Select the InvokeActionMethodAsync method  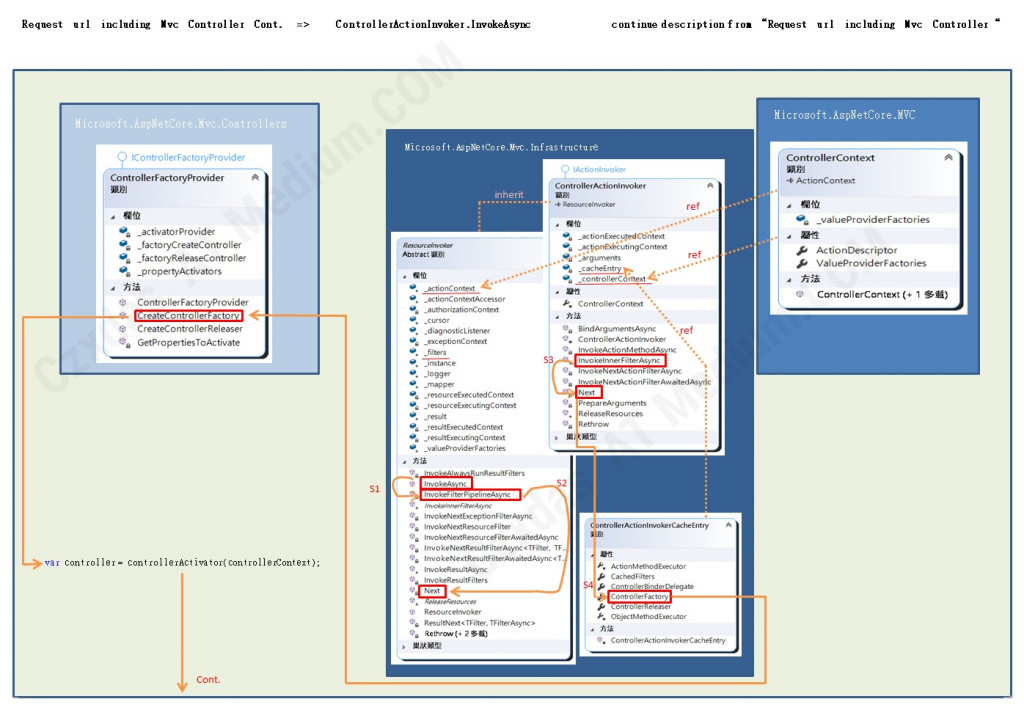627,349
